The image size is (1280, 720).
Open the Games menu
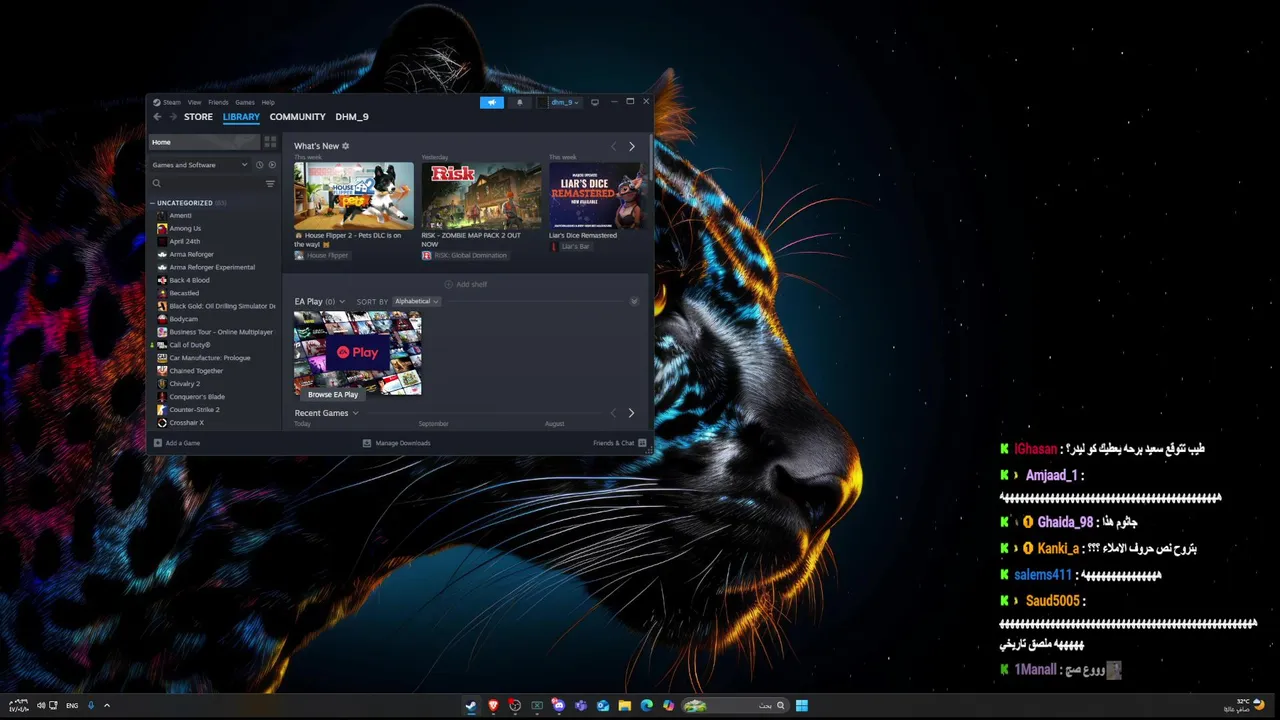(244, 102)
